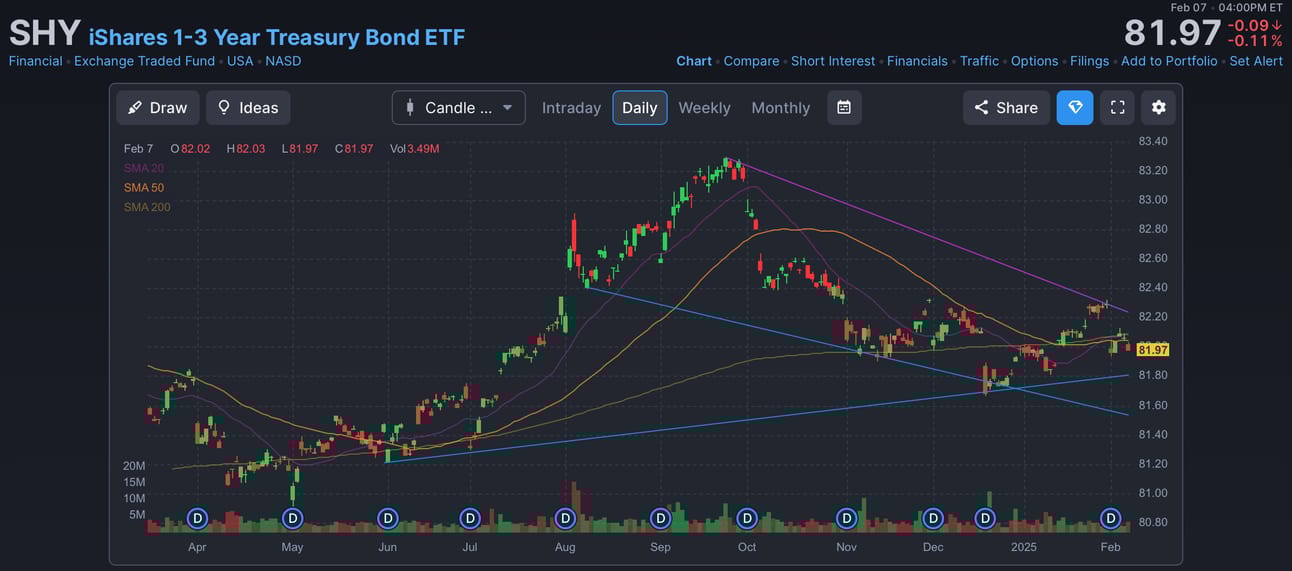Click the Financial sector link

click(35, 61)
